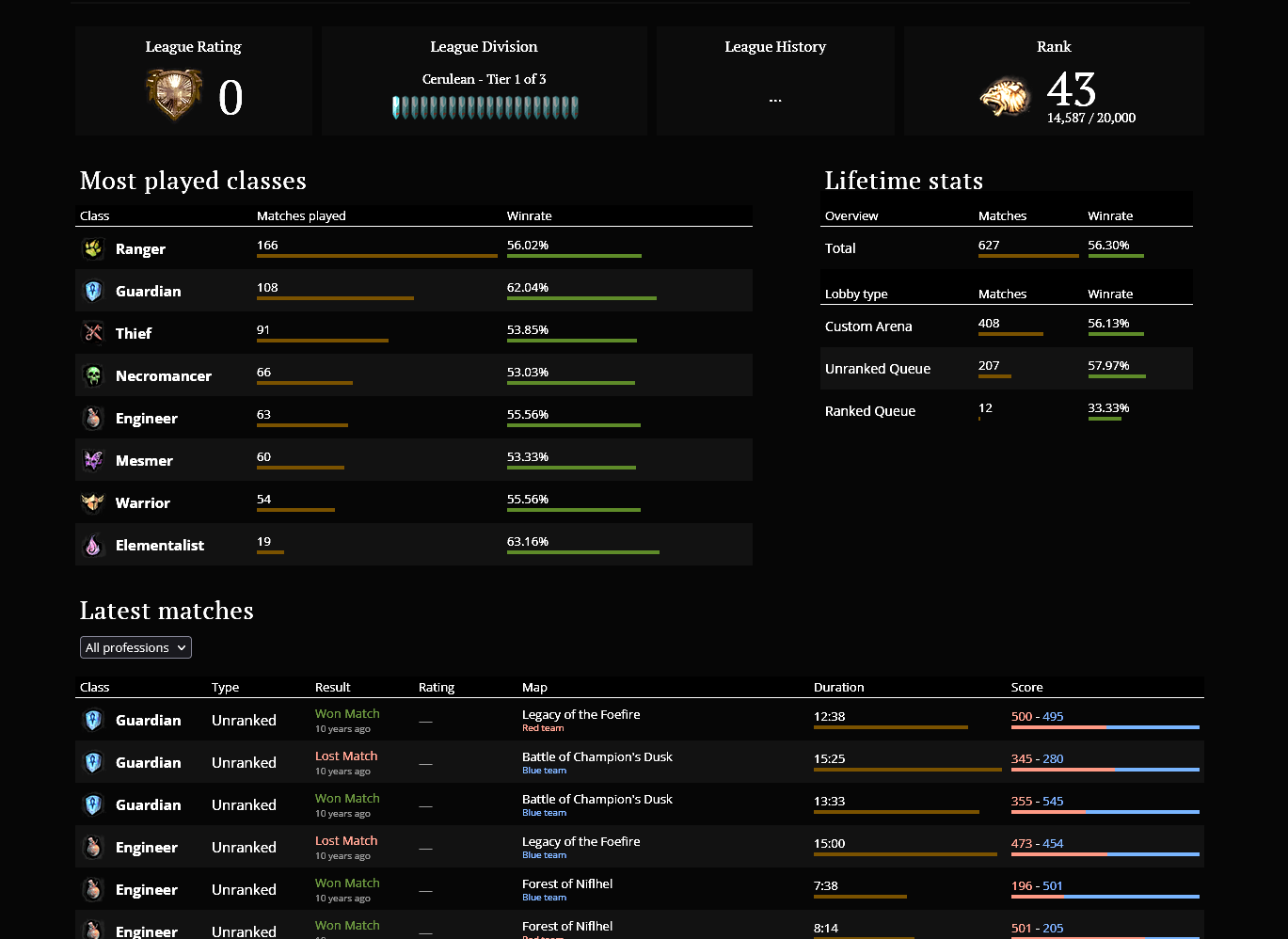
Task: Click the 56.30% lifetime winrate value
Action: pos(1108,245)
